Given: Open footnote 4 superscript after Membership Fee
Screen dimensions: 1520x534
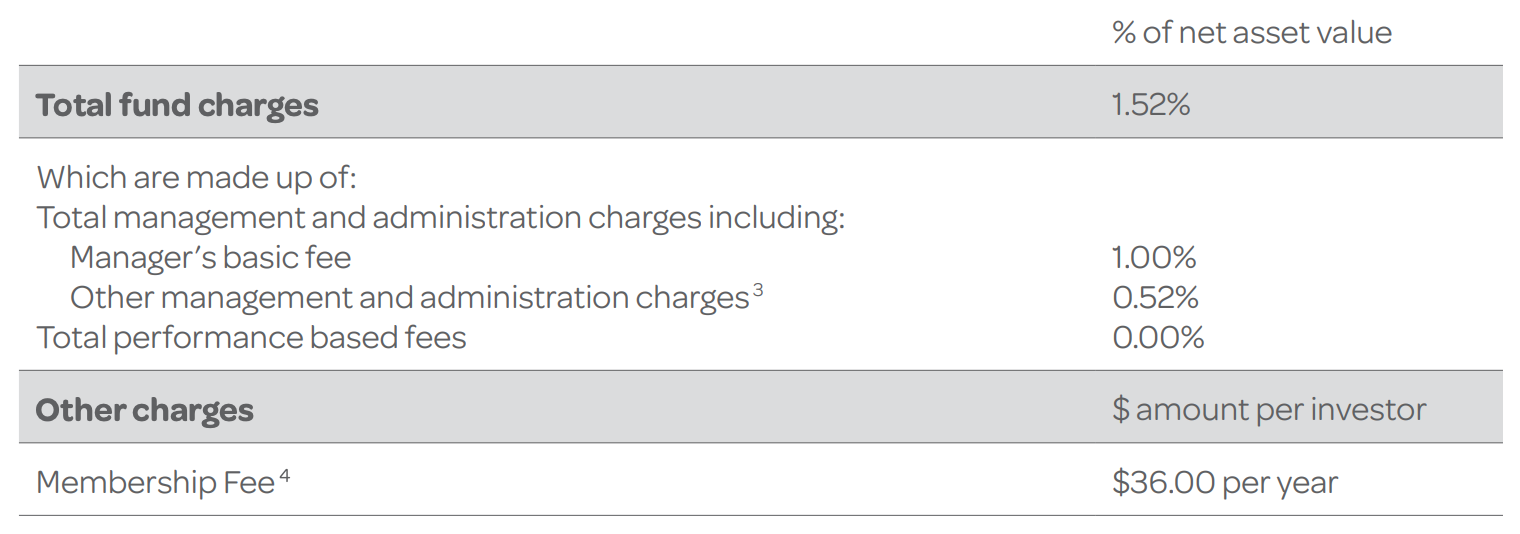Looking at the screenshot, I should pyautogui.click(x=285, y=475).
